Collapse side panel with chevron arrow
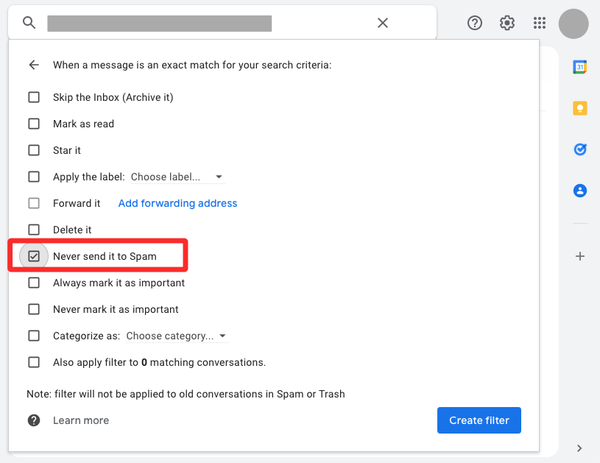 (579, 448)
